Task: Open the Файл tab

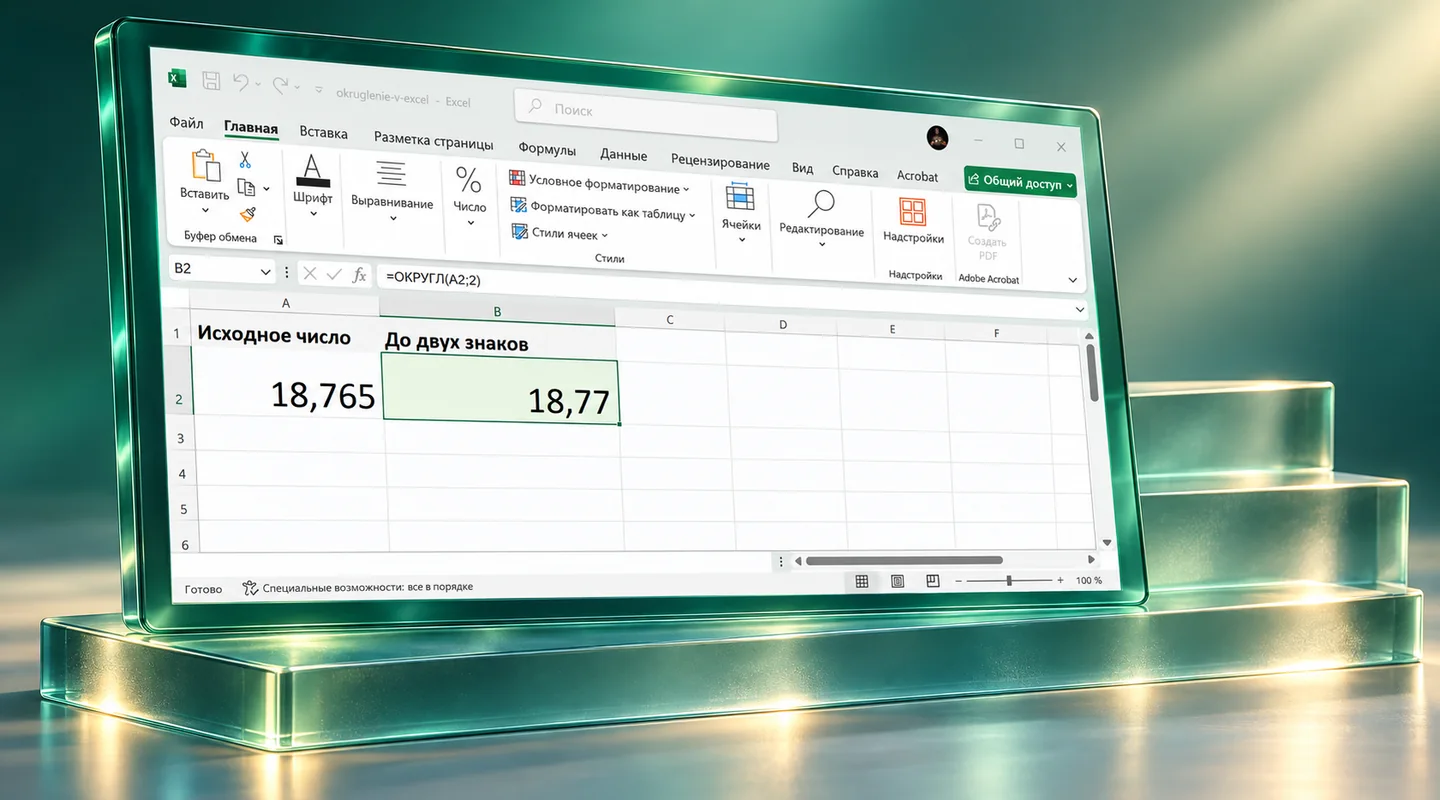Action: tap(186, 123)
